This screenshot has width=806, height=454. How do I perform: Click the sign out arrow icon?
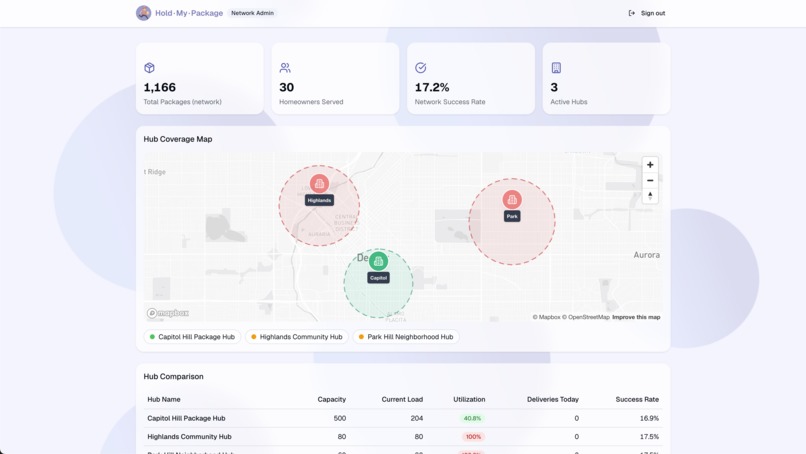point(632,13)
